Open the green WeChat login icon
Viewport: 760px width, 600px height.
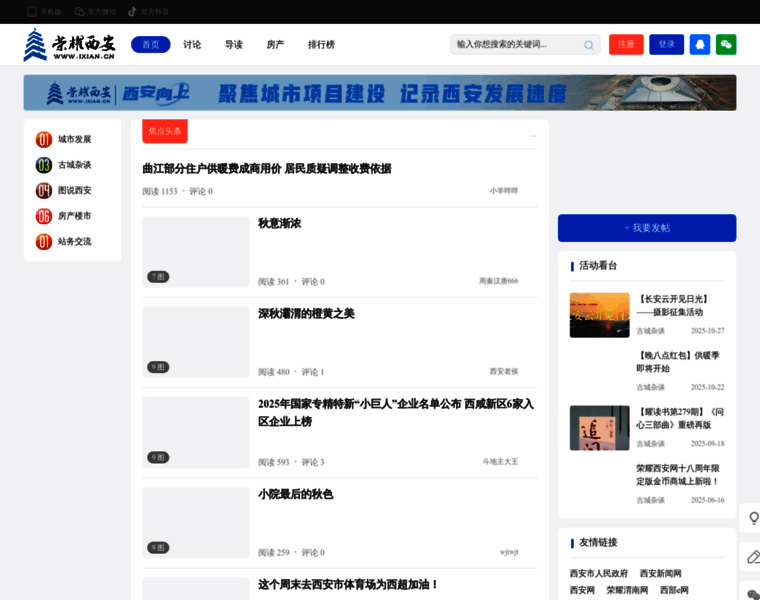click(726, 45)
